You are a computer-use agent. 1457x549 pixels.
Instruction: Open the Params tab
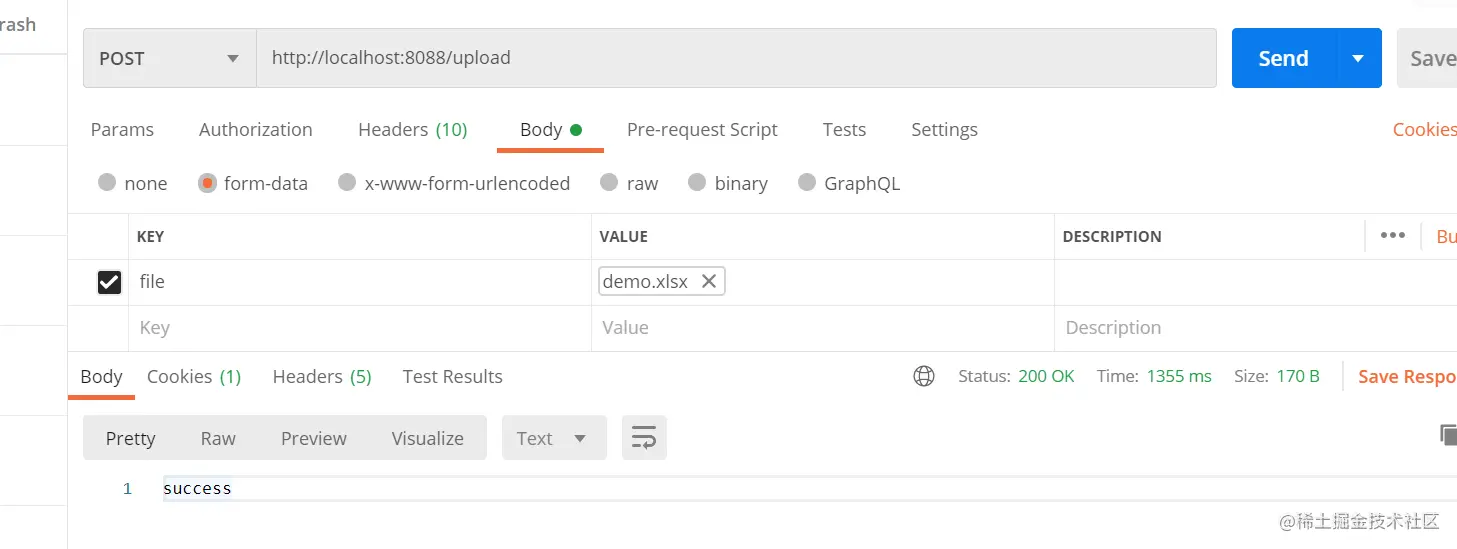tap(122, 130)
